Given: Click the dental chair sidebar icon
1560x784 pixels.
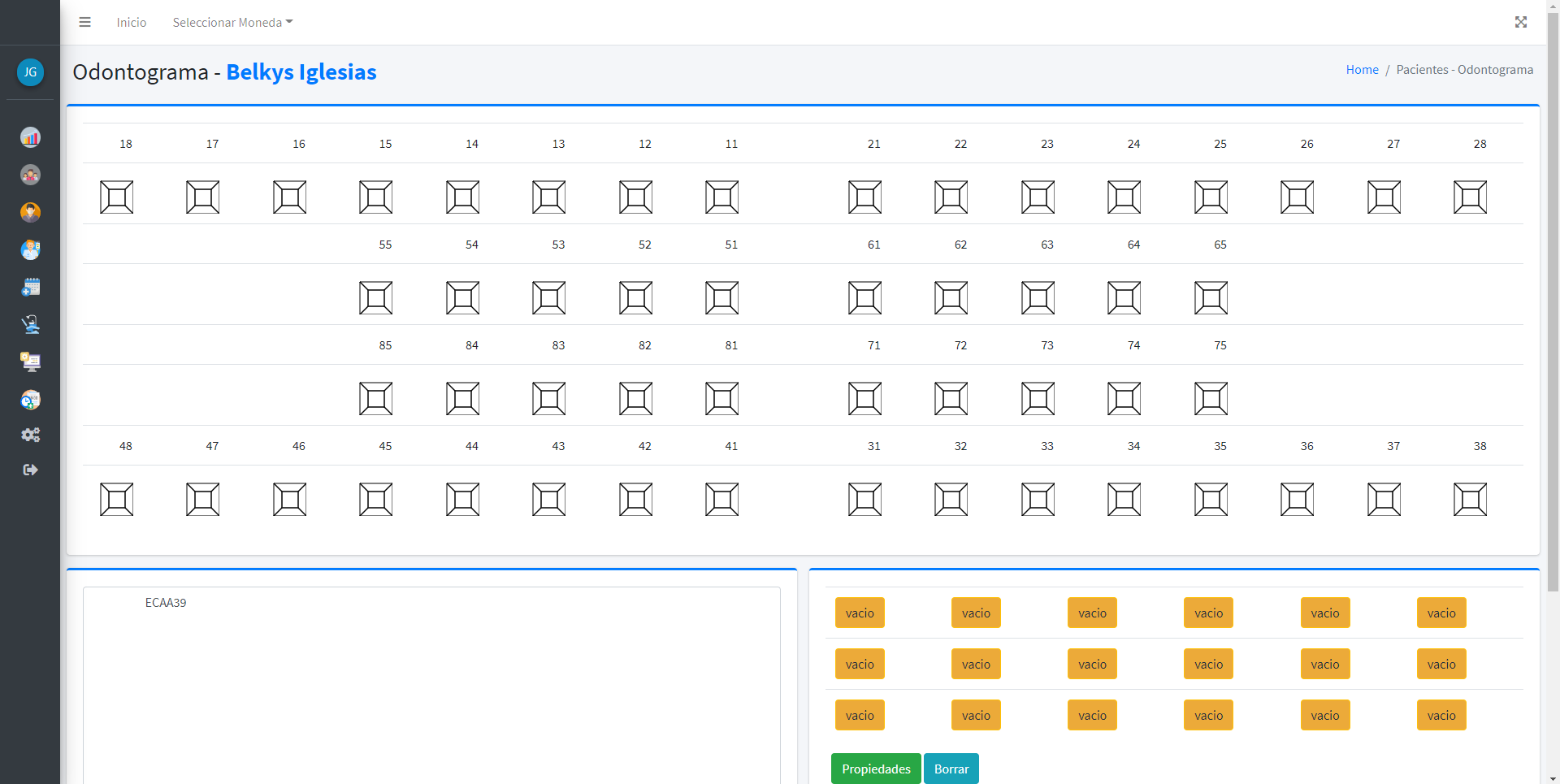Looking at the screenshot, I should coord(30,324).
